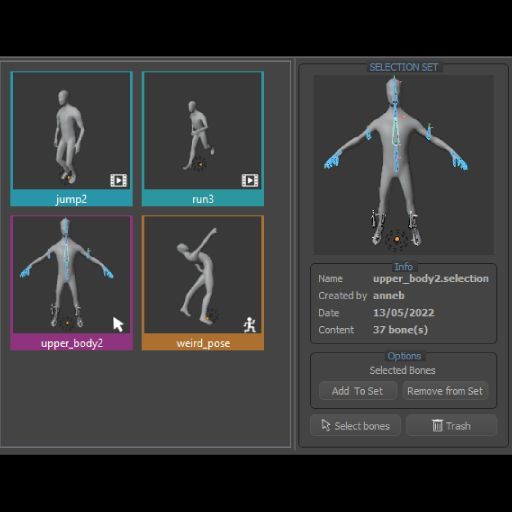Screen dimensions: 512x512
Task: Click the trash can icon
Action: pos(437,425)
